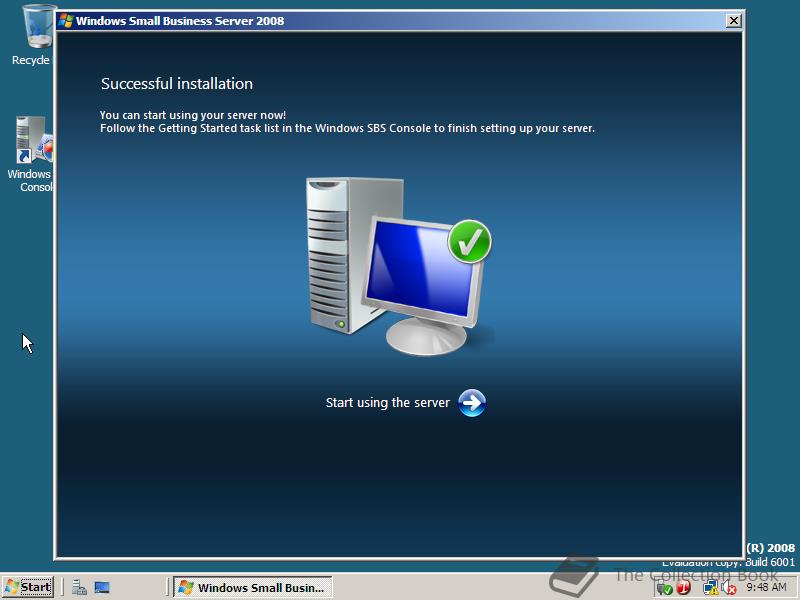Viewport: 800px width, 600px height.
Task: Click the Server Manager quick launch icon
Action: tap(79, 587)
